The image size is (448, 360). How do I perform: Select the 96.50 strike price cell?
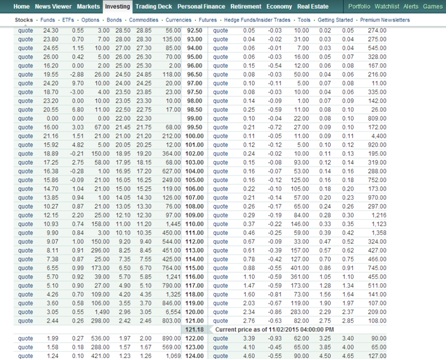pos(195,75)
